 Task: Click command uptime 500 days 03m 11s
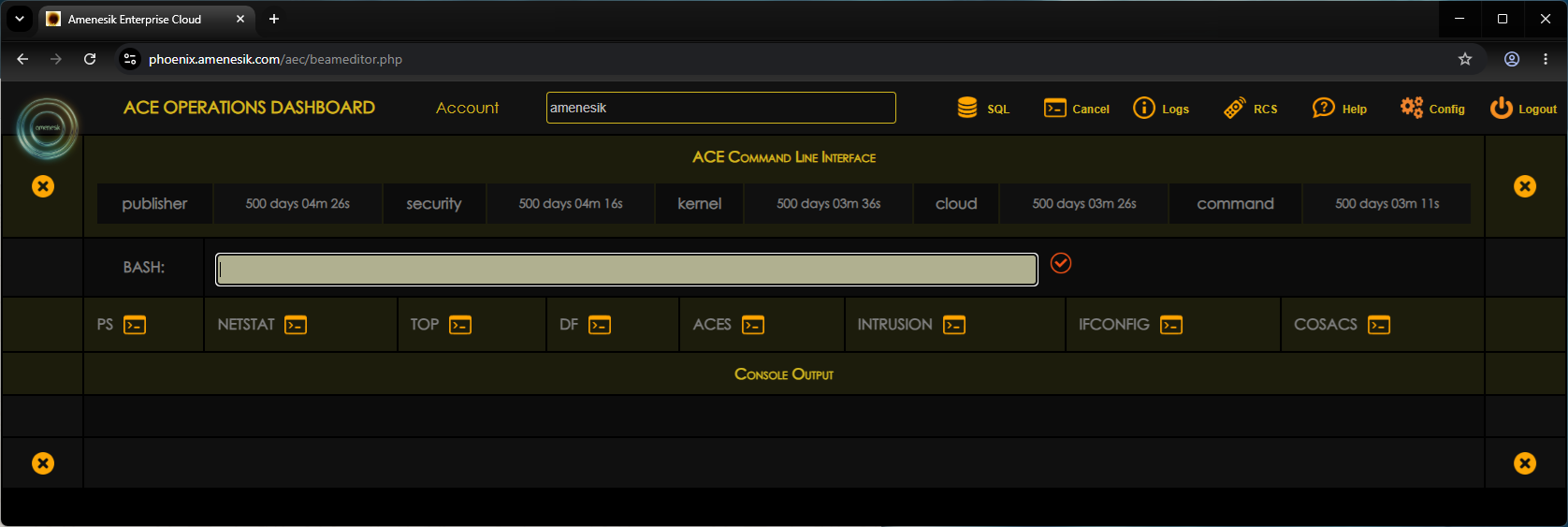click(1387, 203)
